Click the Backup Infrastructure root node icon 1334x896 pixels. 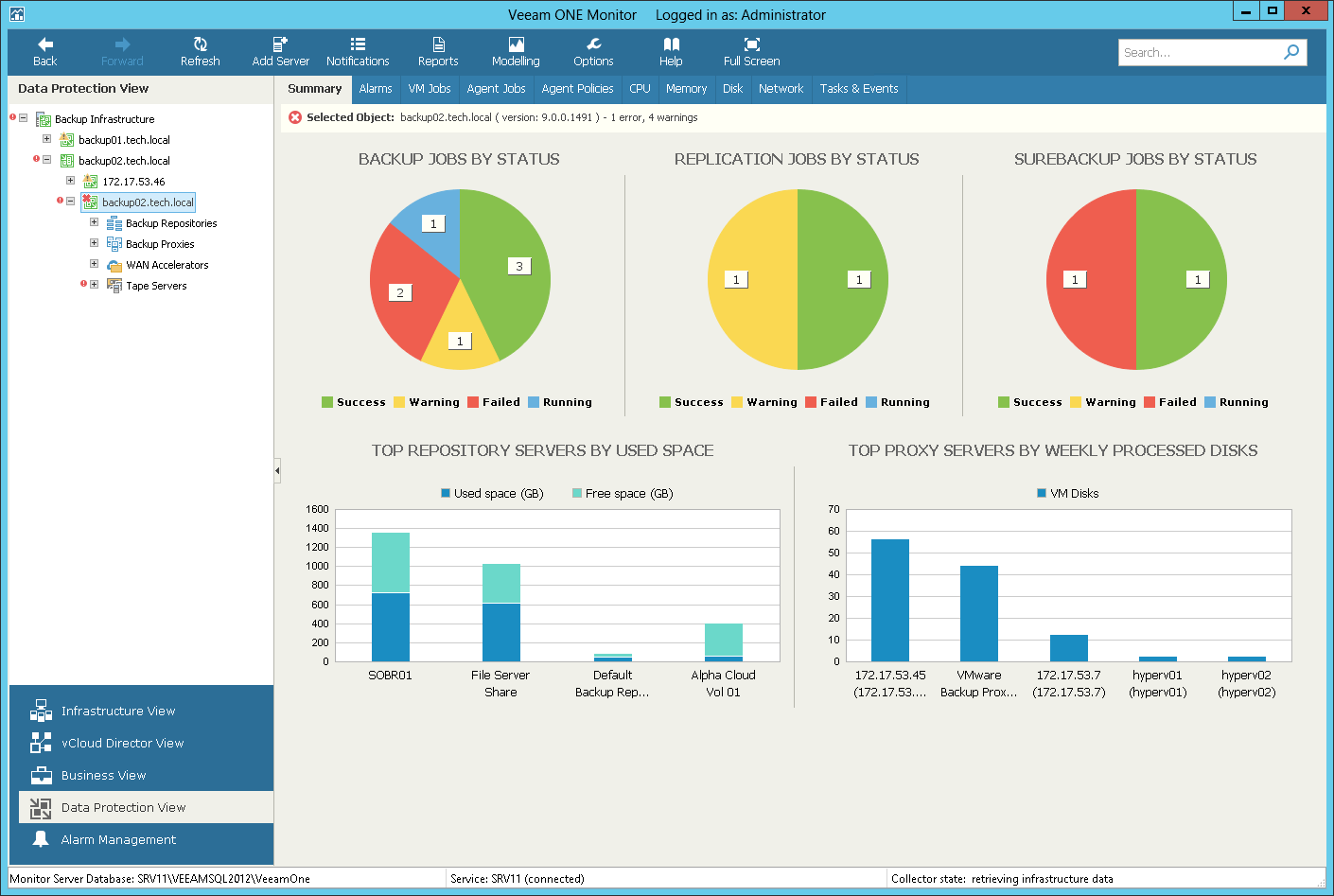[x=44, y=119]
